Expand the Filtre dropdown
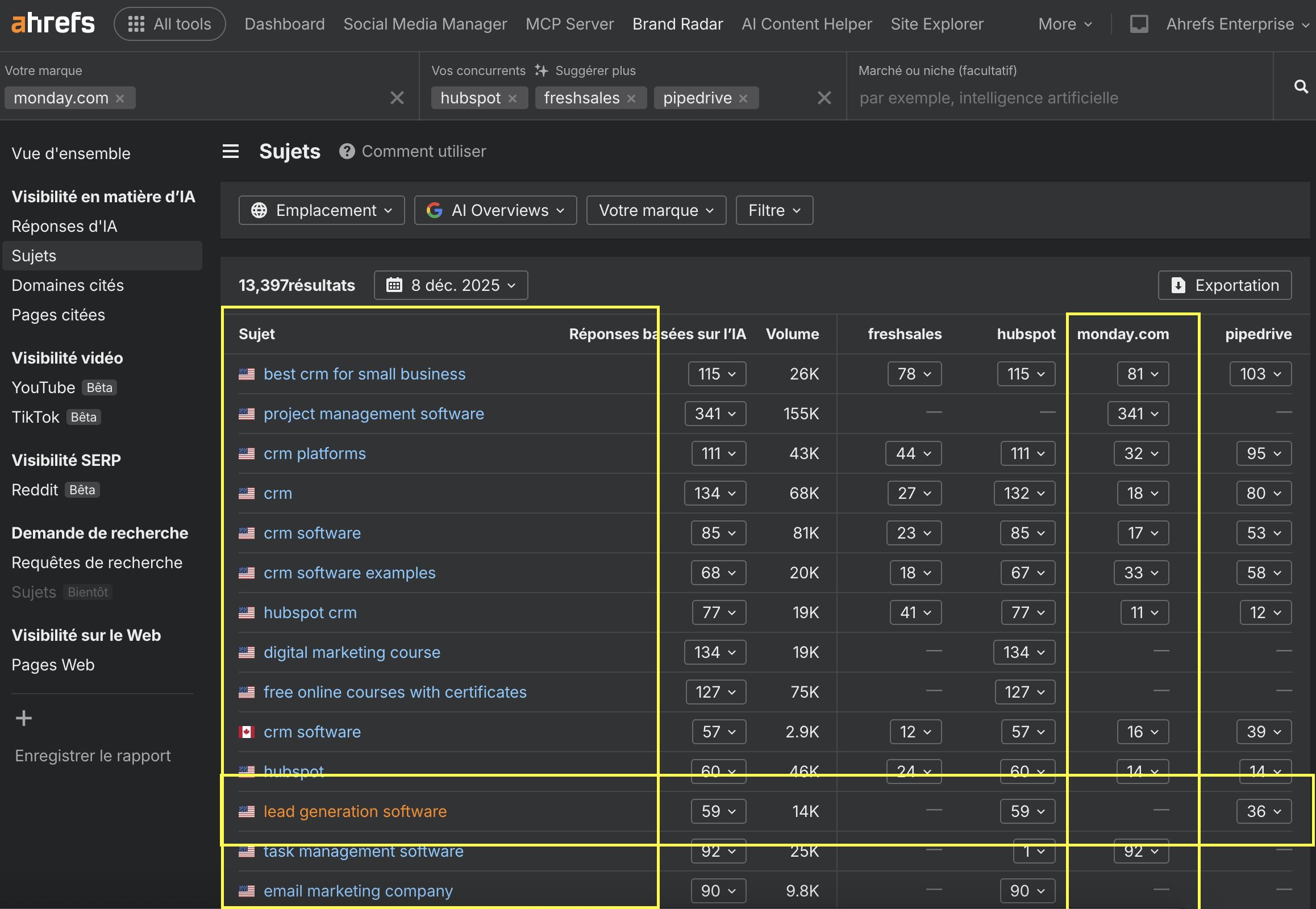 [773, 210]
